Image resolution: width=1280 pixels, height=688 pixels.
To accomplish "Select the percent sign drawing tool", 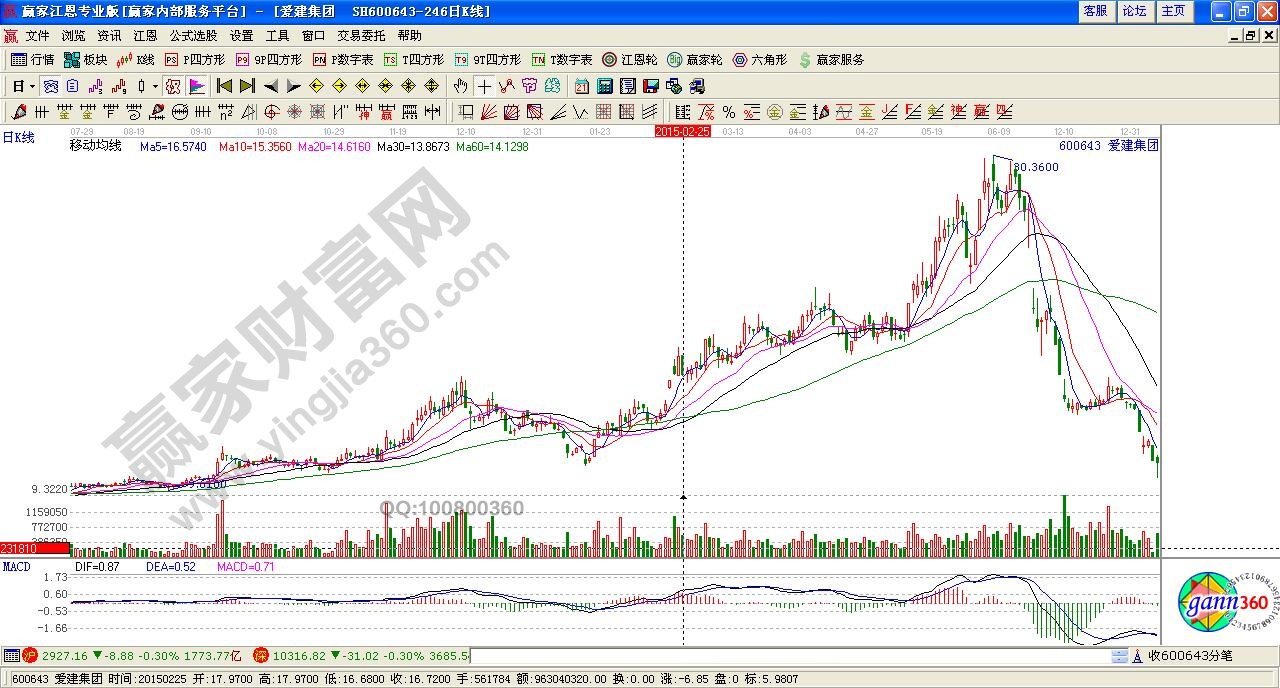I will click(729, 112).
